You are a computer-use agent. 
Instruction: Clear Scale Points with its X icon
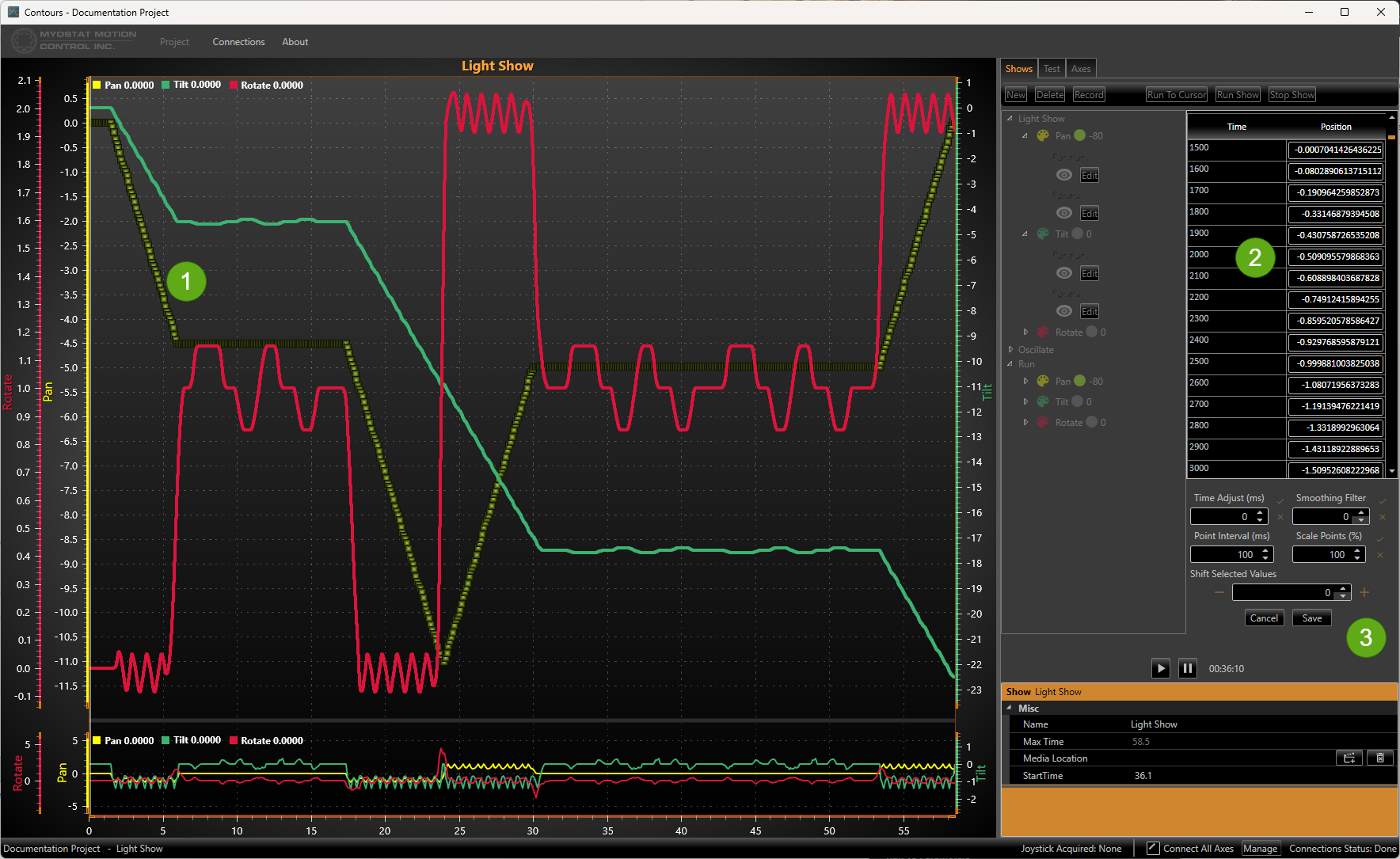click(1380, 555)
